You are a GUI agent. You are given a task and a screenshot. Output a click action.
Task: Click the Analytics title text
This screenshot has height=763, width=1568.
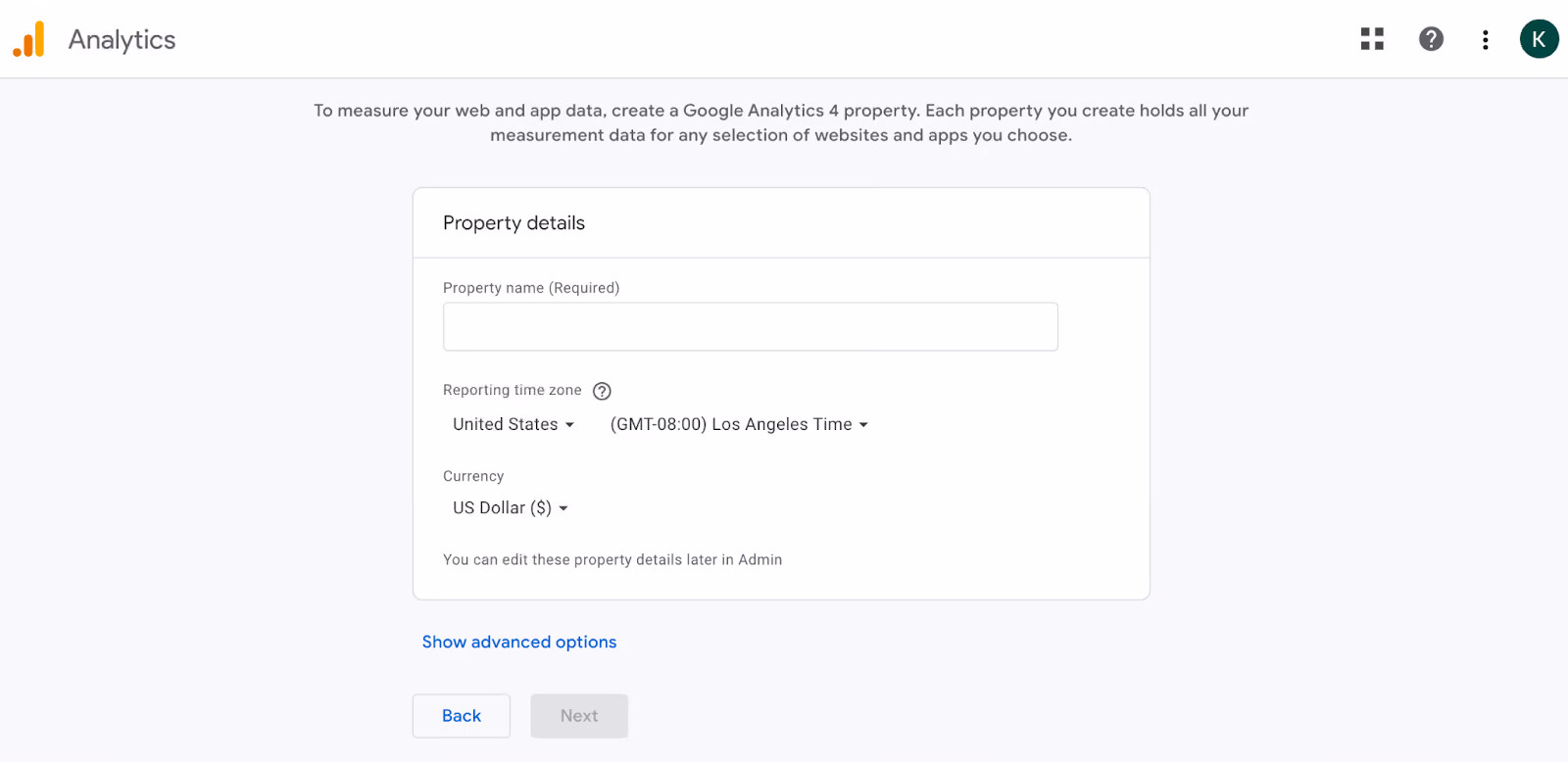(x=122, y=39)
